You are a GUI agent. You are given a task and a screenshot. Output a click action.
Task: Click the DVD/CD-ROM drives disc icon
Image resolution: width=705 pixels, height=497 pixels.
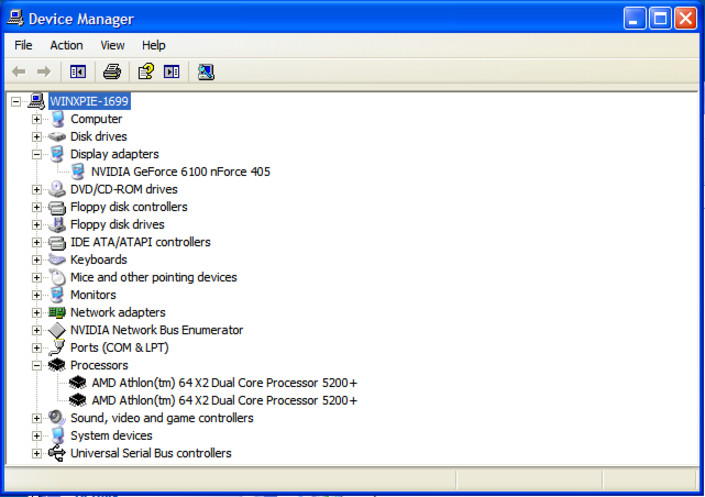click(57, 189)
